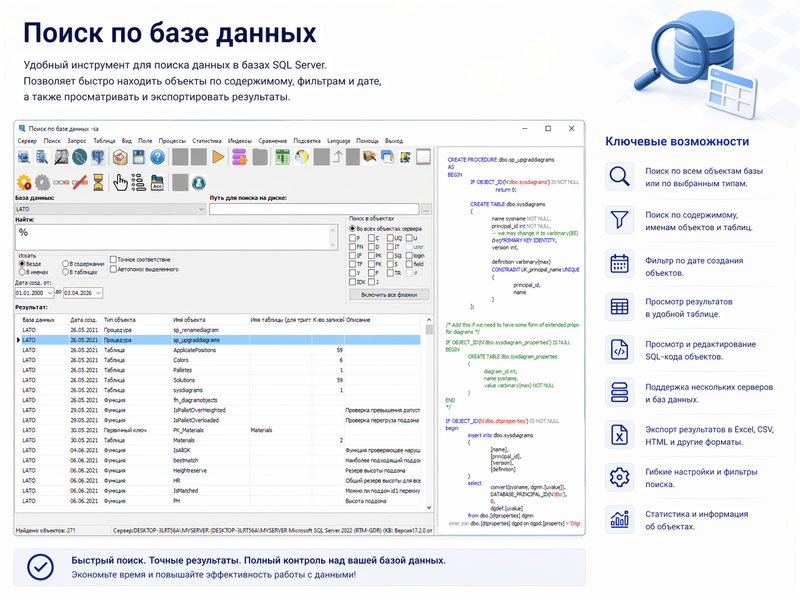Click the green Excel export icon
The image size is (800, 600).
tap(282, 157)
